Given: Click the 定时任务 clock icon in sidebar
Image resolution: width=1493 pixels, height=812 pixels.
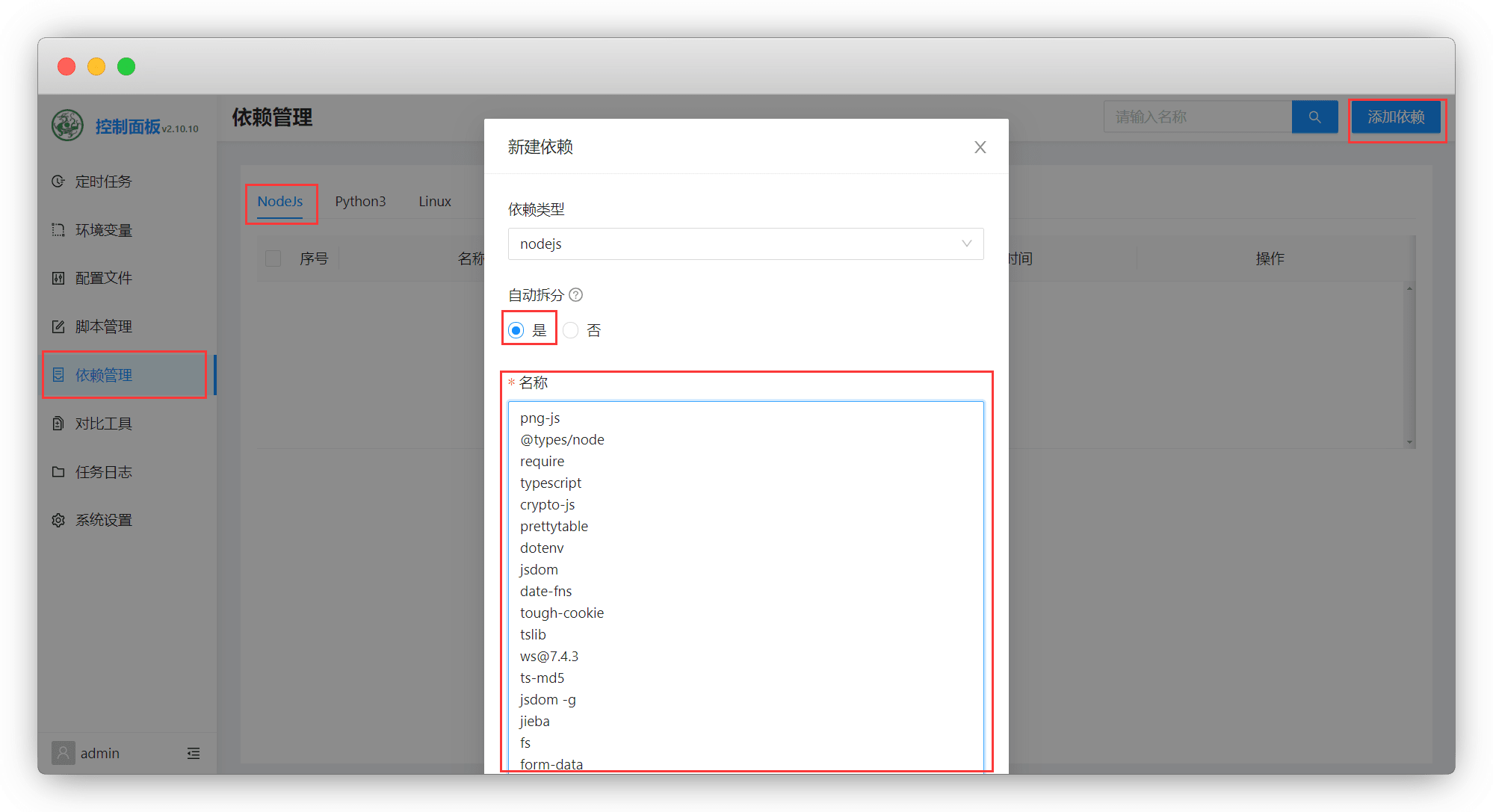Looking at the screenshot, I should 58,182.
